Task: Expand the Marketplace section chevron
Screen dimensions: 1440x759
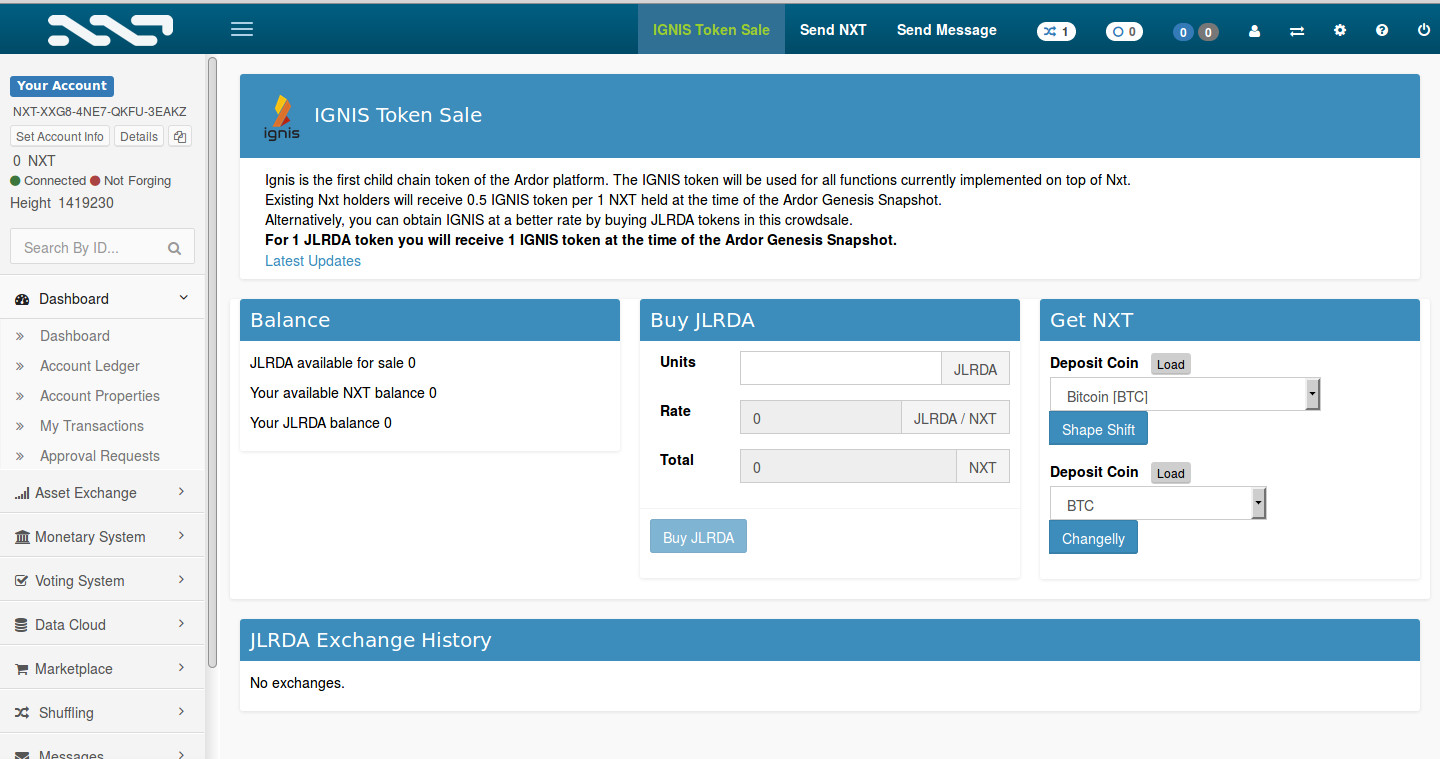Action: (181, 668)
